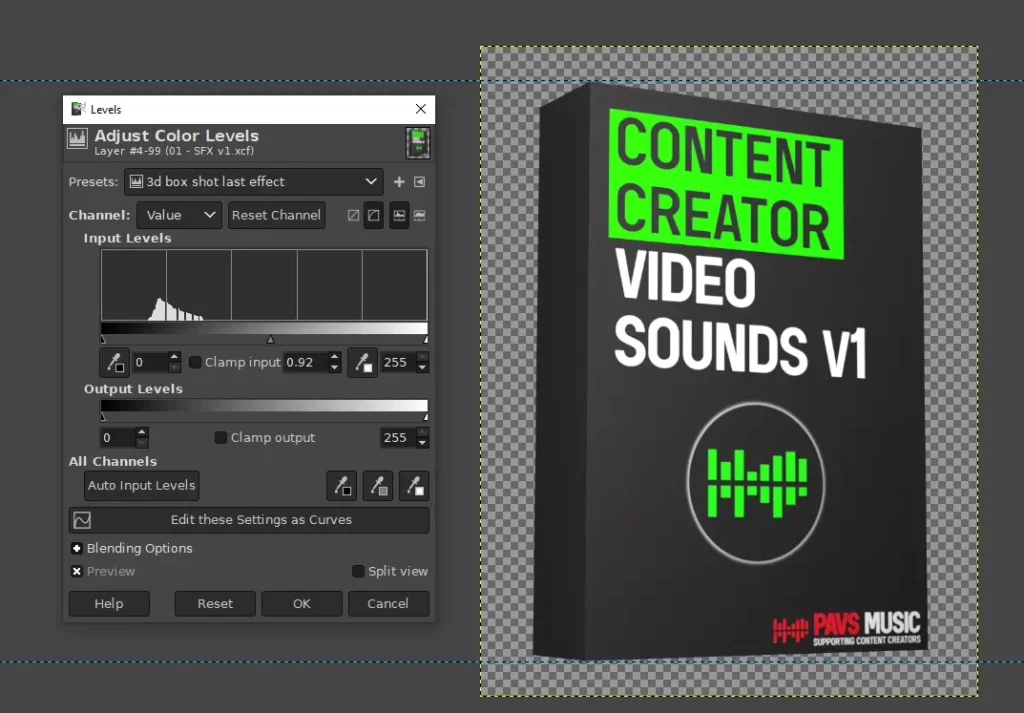Expand the Blending Options section

click(x=77, y=548)
